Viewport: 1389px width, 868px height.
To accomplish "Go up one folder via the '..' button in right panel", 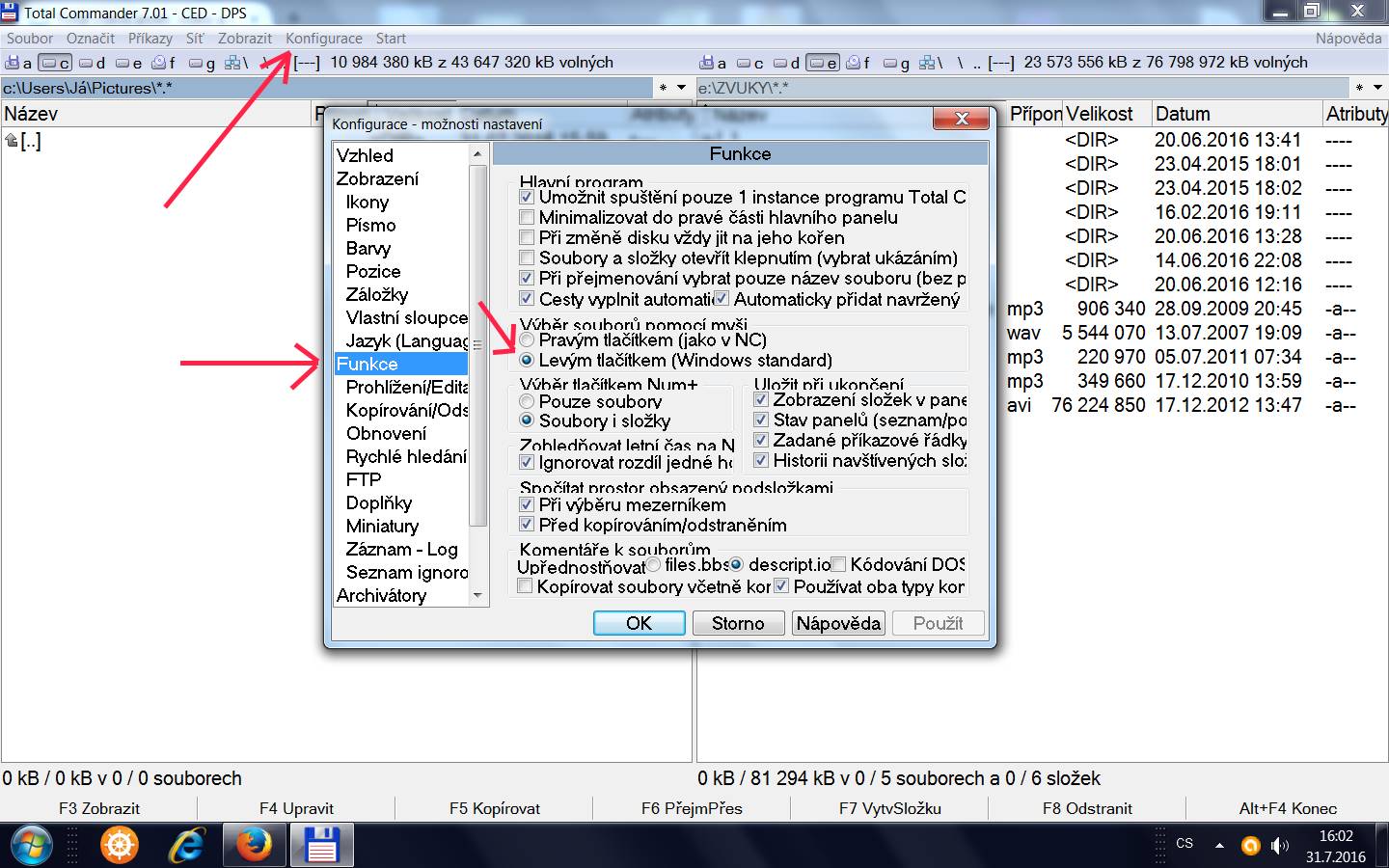I will (977, 63).
